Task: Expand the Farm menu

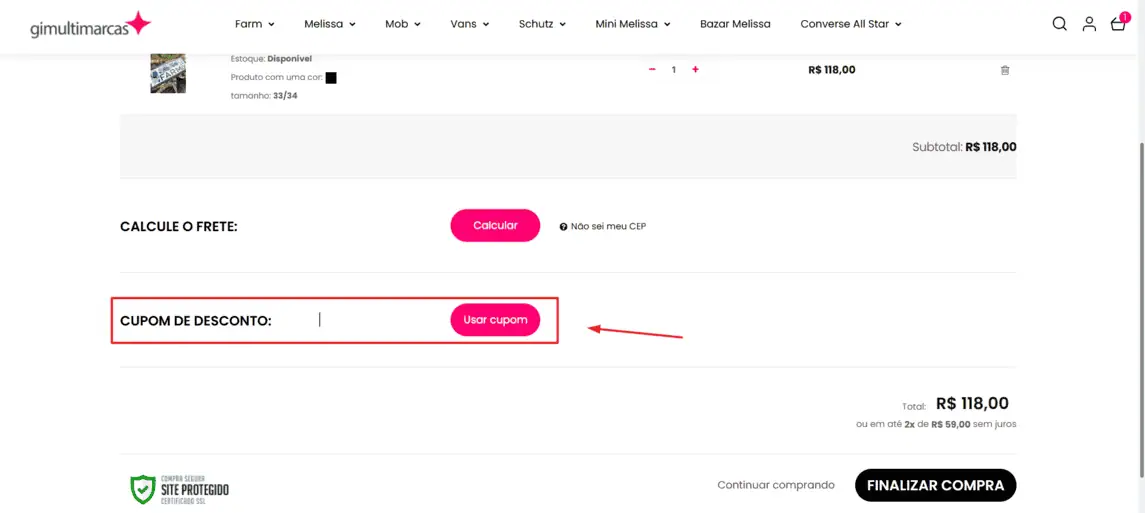Action: coord(255,23)
